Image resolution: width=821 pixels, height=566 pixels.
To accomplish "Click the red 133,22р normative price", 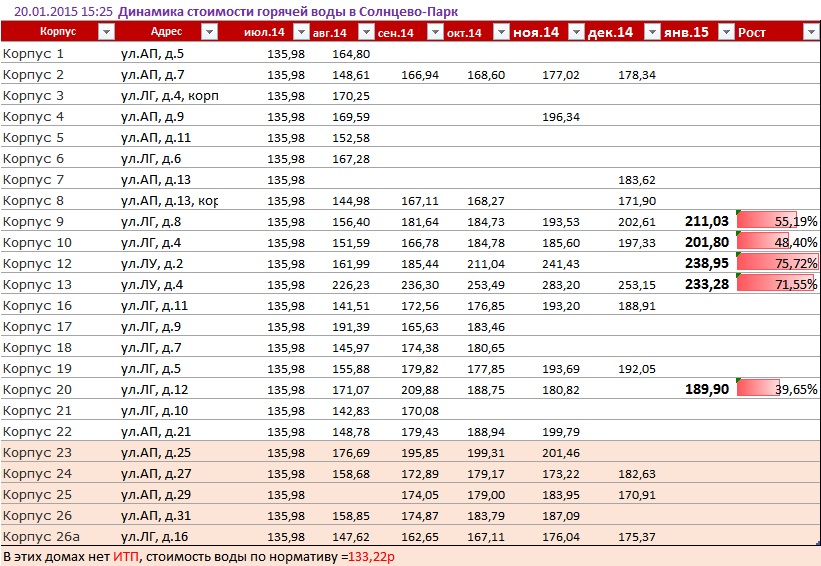I will (371, 556).
